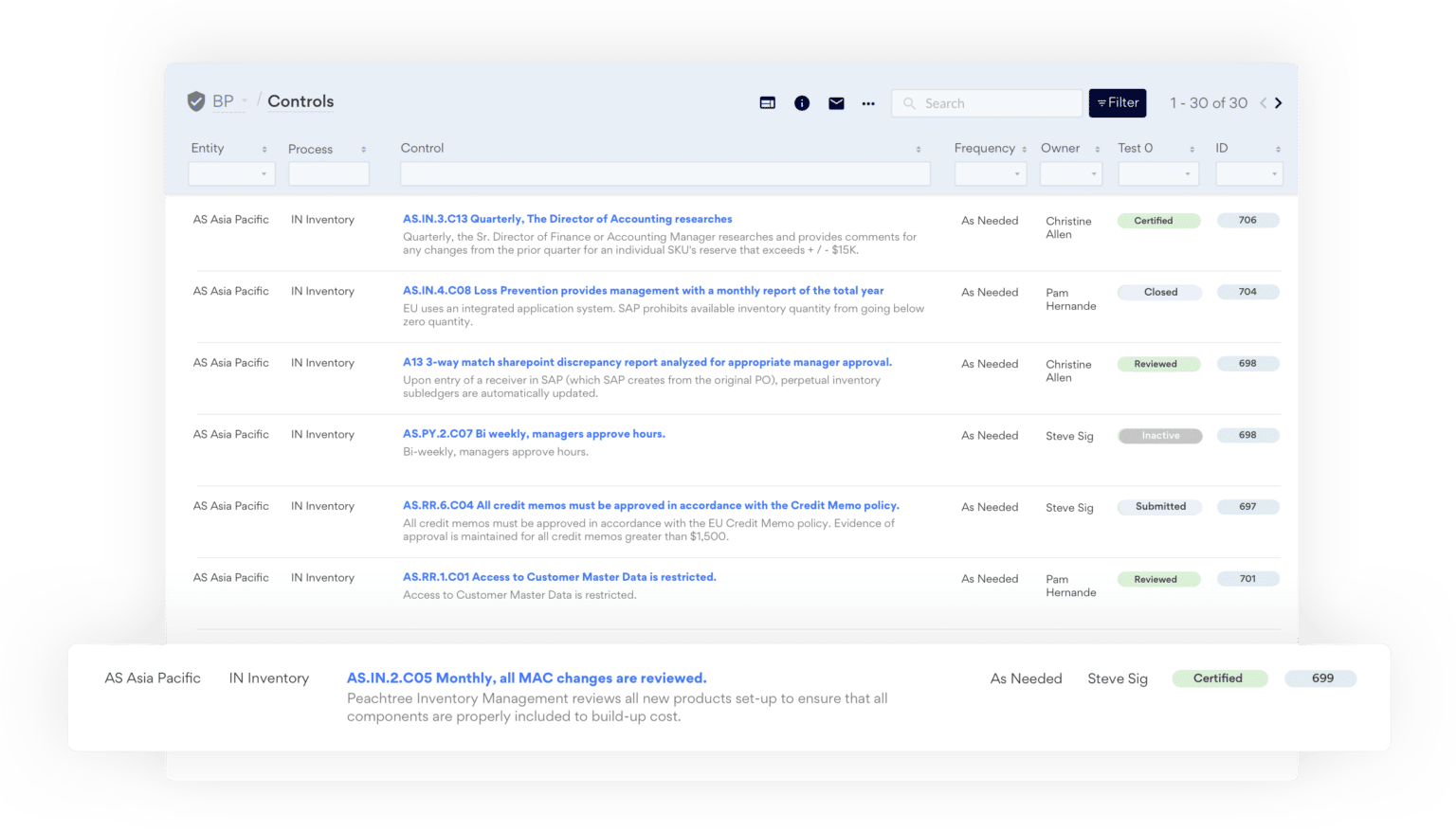Click the previous page chevron arrow
Screen dimensions: 1456x832
click(1262, 102)
